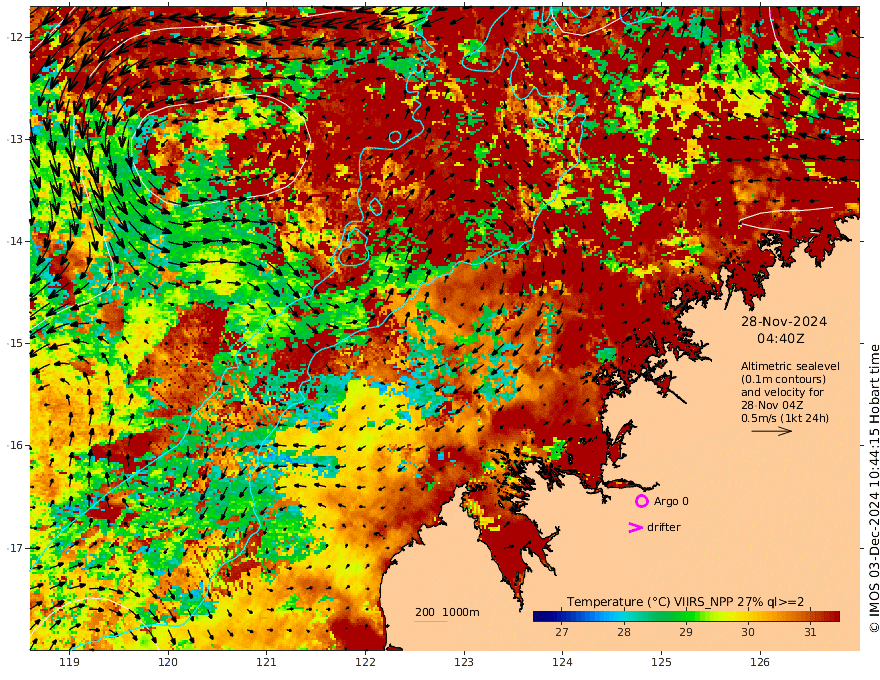Image resolution: width=880 pixels, height=680 pixels.
Task: Click the 'and velocity for' legend line
Action: pos(782,392)
